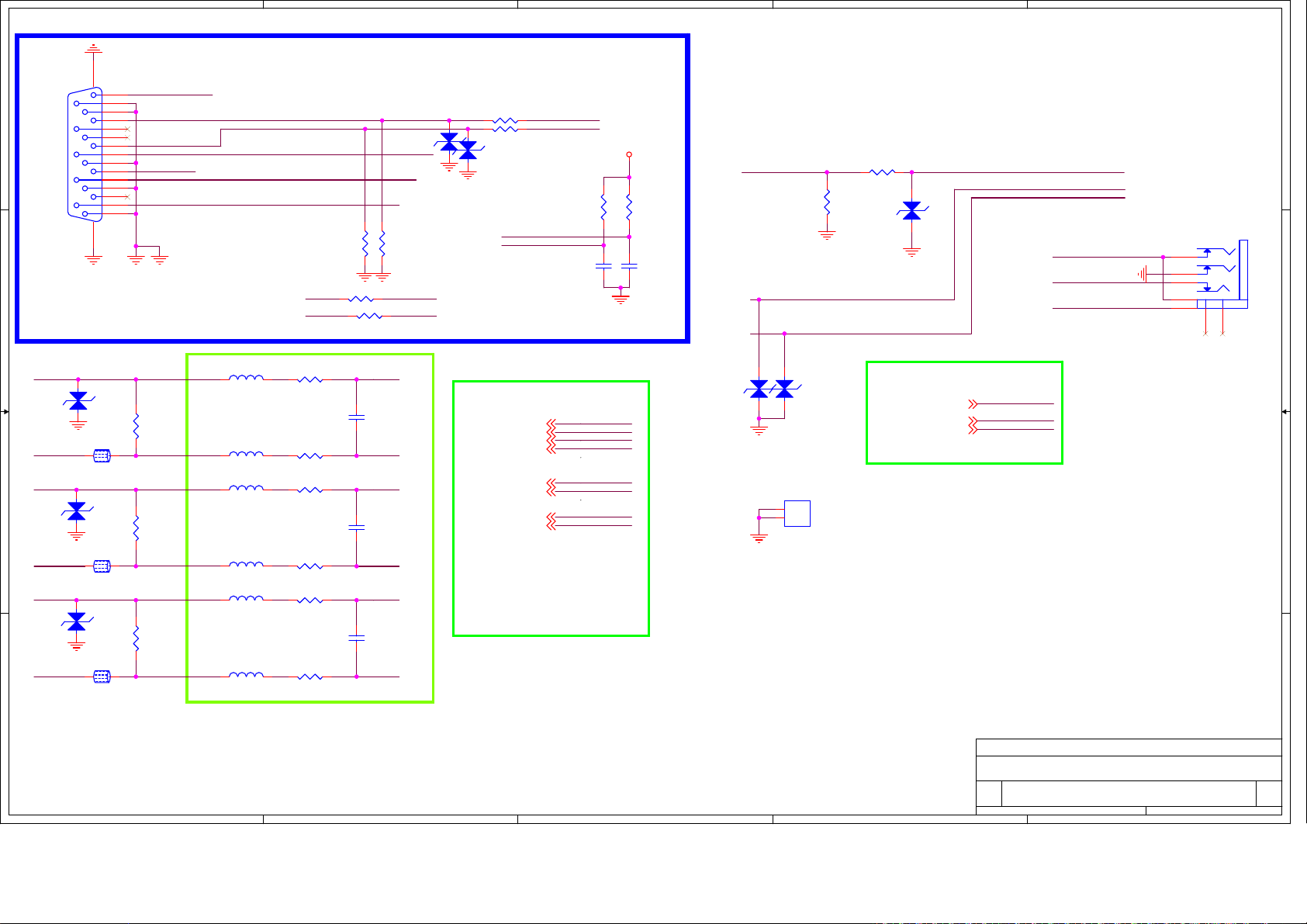
Task: Select horizontal series resistor in upper right circuit
Action: coord(883,172)
